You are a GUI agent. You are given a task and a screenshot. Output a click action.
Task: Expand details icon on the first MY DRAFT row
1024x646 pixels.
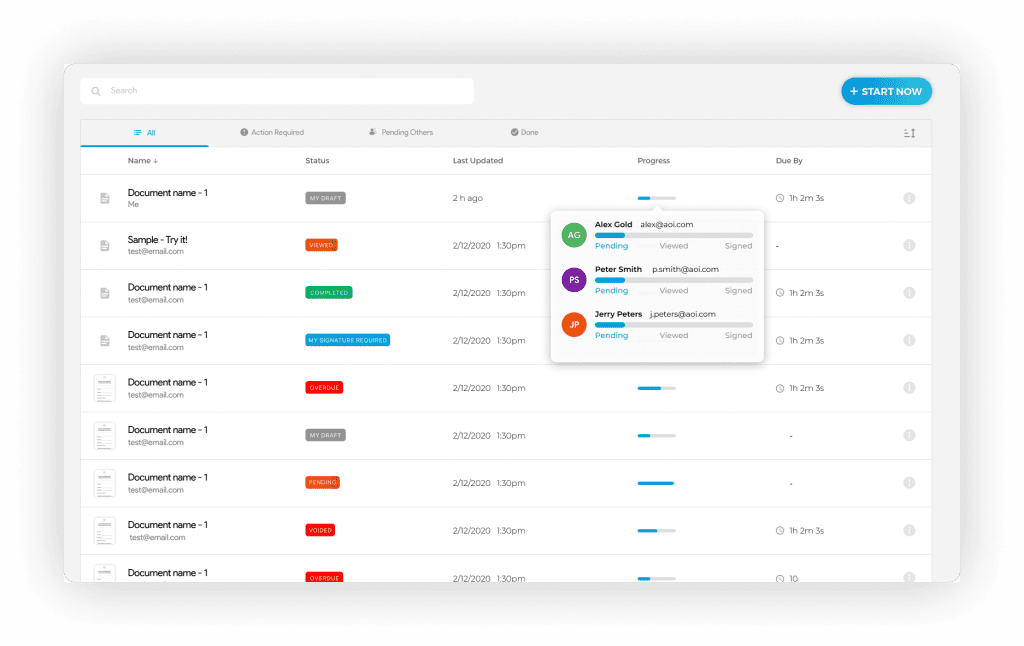coord(909,198)
